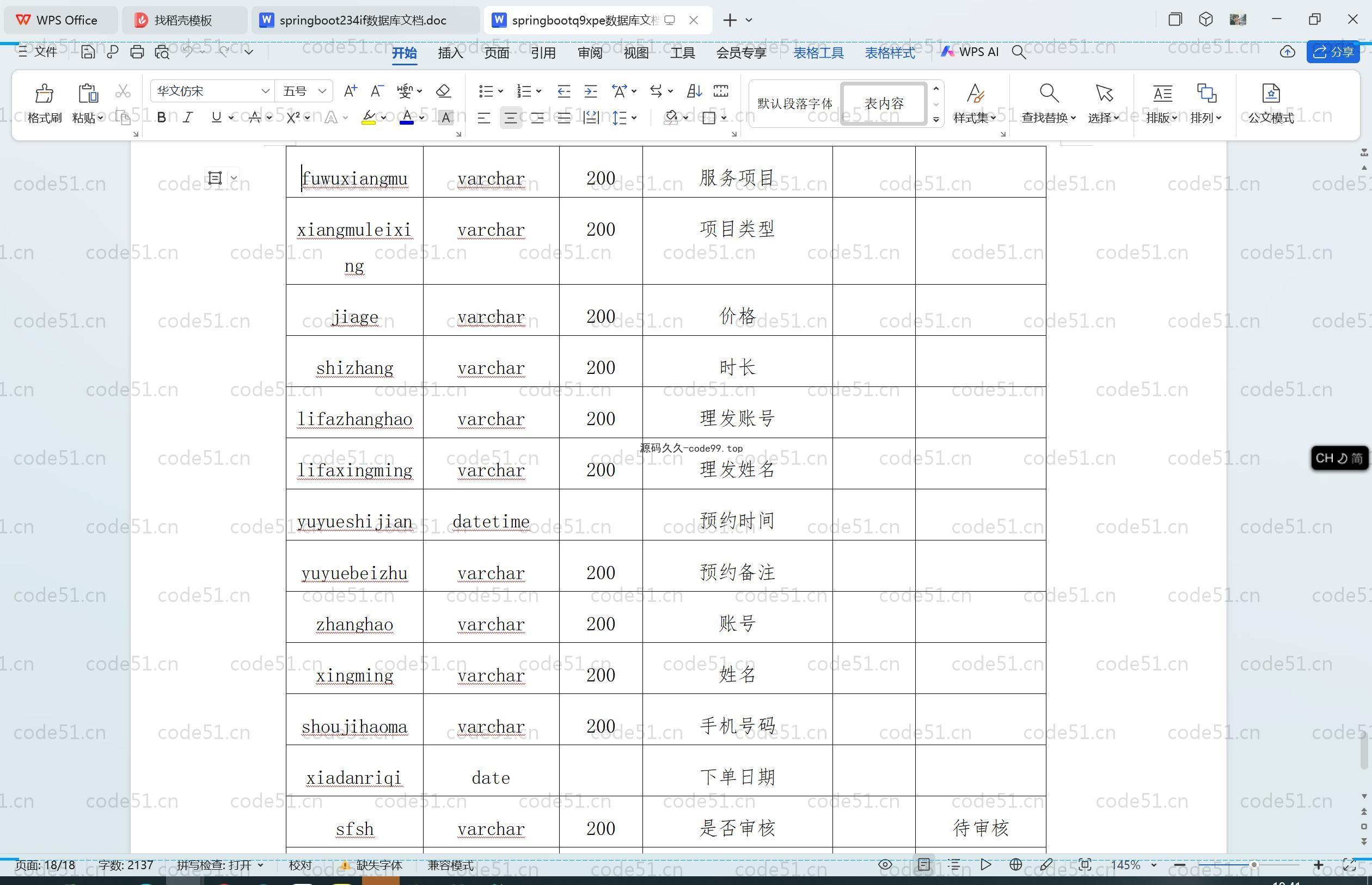Click the Increase Indent icon
The width and height of the screenshot is (1372, 885).
(x=591, y=91)
